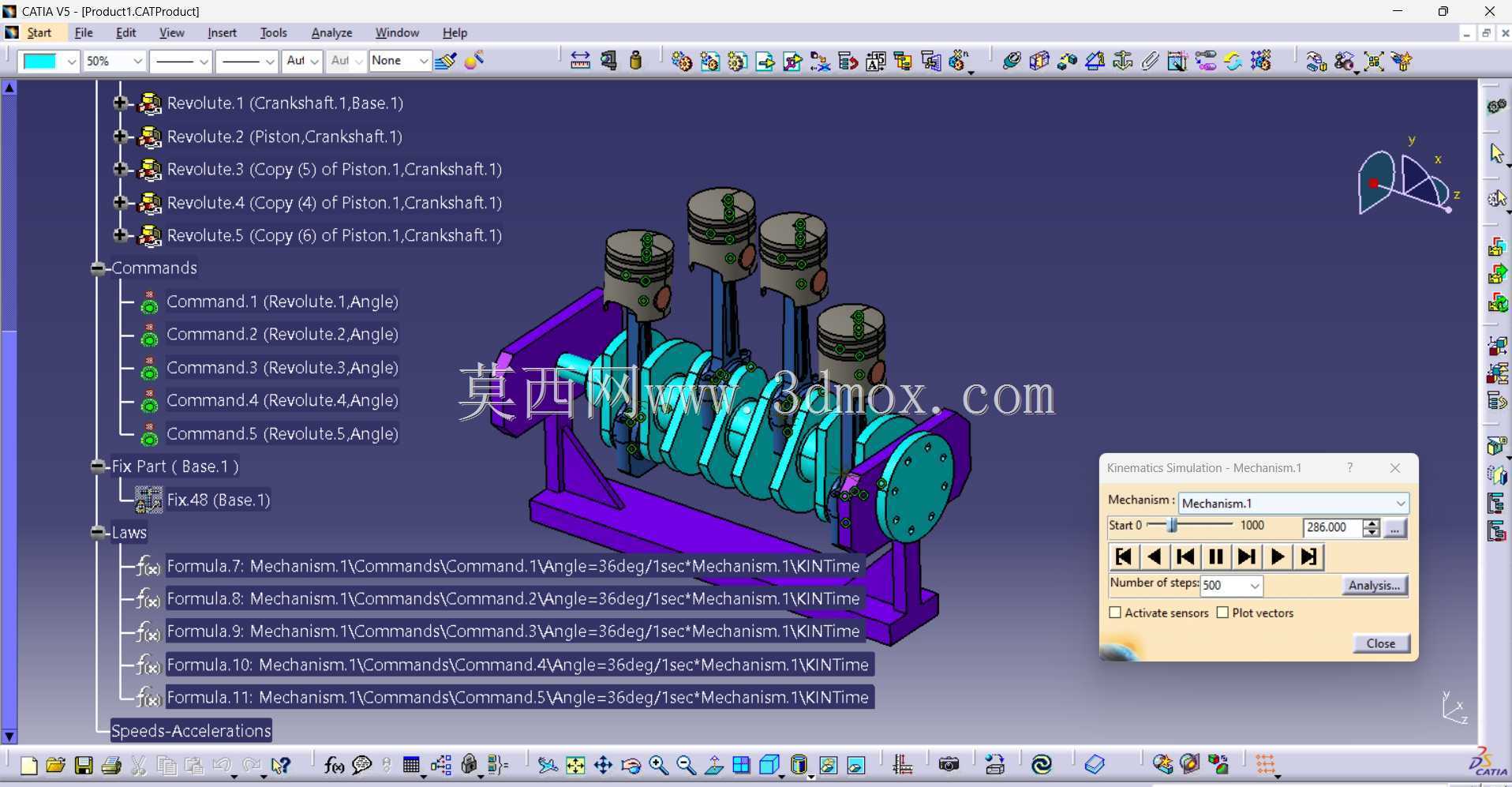Select the Pan view tool
The height and width of the screenshot is (787, 1512).
click(x=603, y=765)
